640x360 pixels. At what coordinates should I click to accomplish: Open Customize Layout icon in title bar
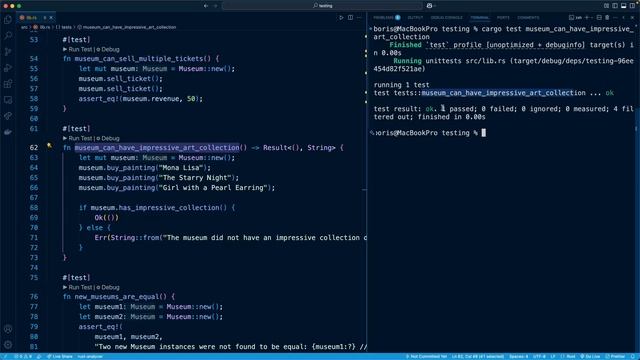(x=607, y=6)
